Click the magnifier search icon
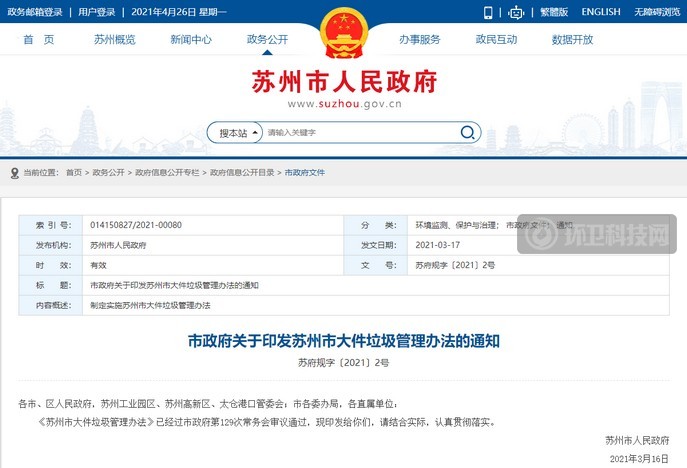The image size is (687, 468). click(x=467, y=132)
